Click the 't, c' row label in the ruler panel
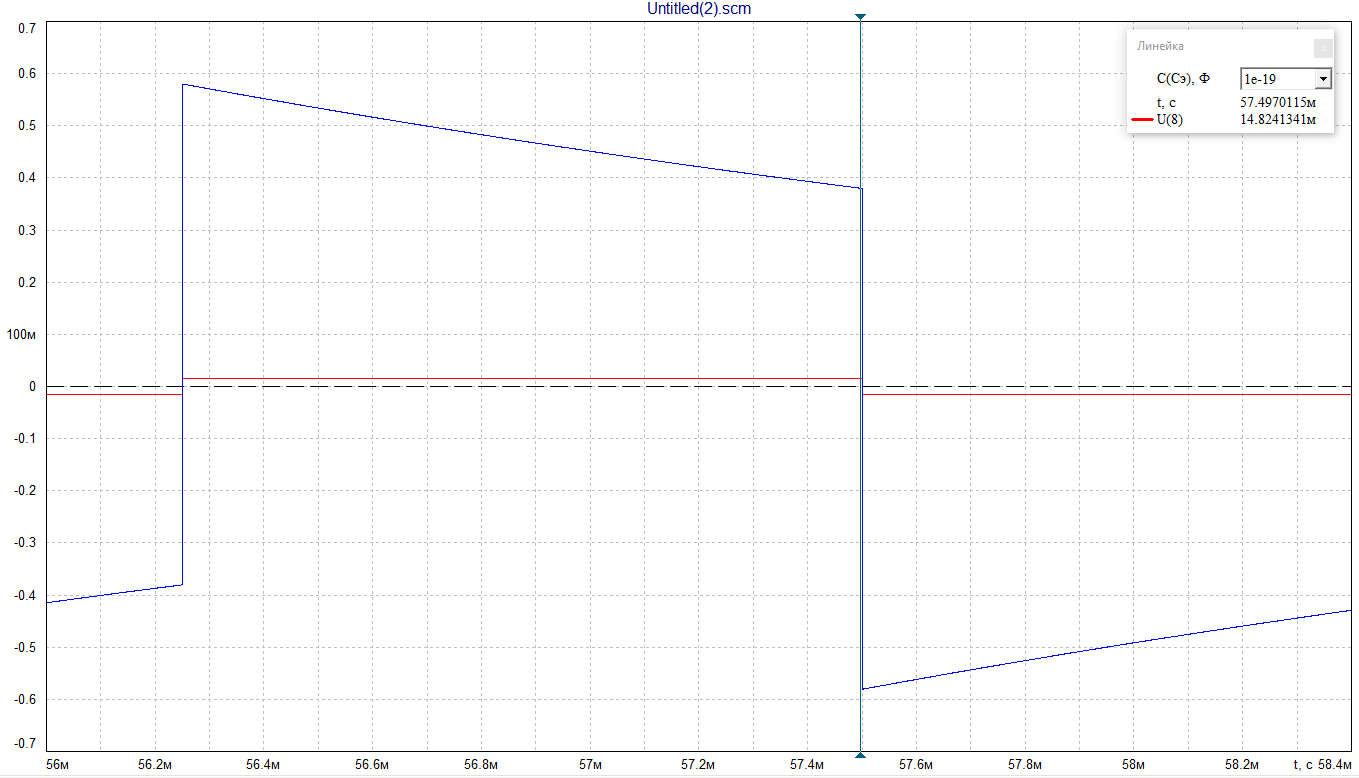This screenshot has width=1359, height=778. coord(1165,103)
